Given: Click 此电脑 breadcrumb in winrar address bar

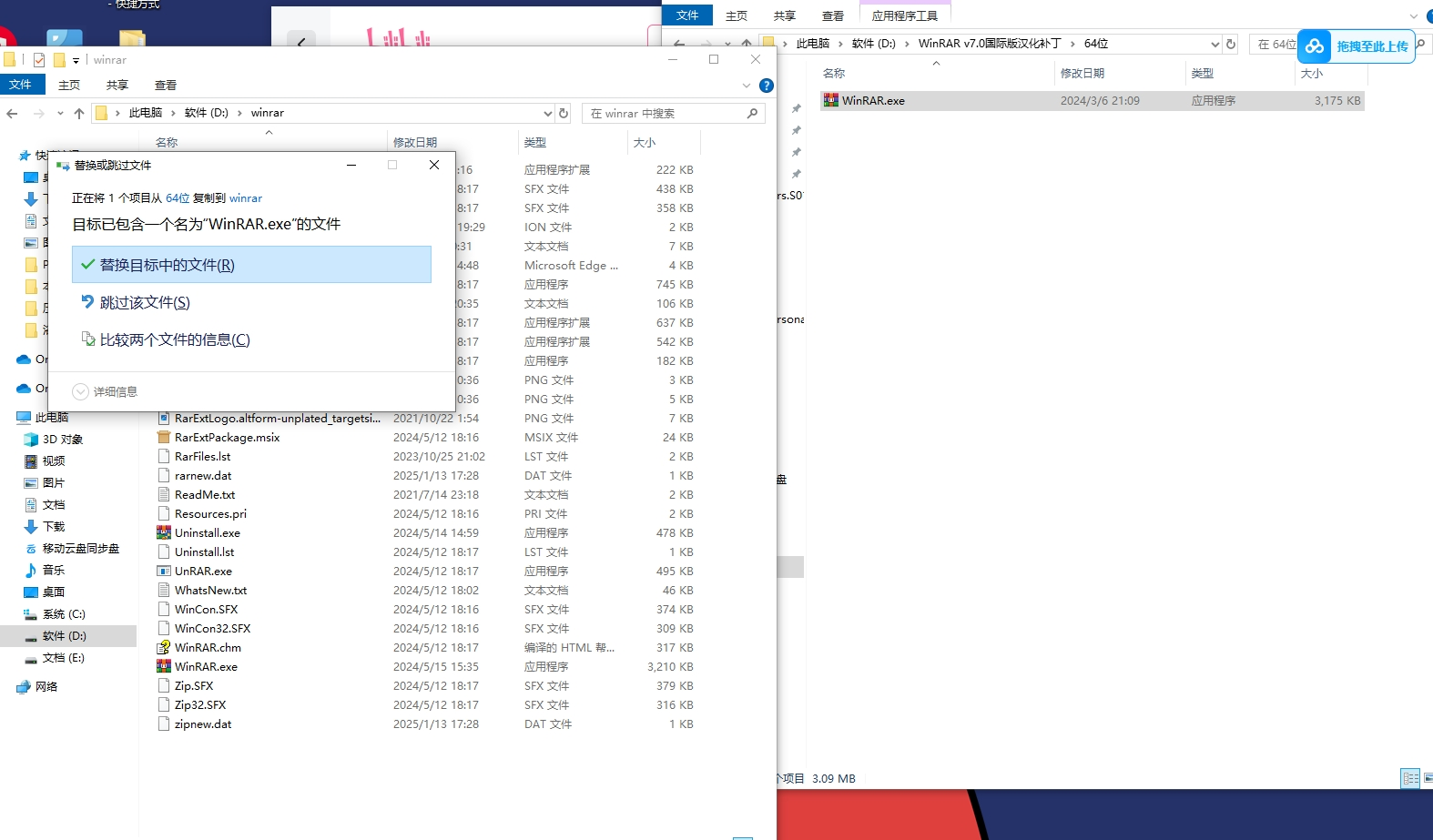Looking at the screenshot, I should 146,113.
